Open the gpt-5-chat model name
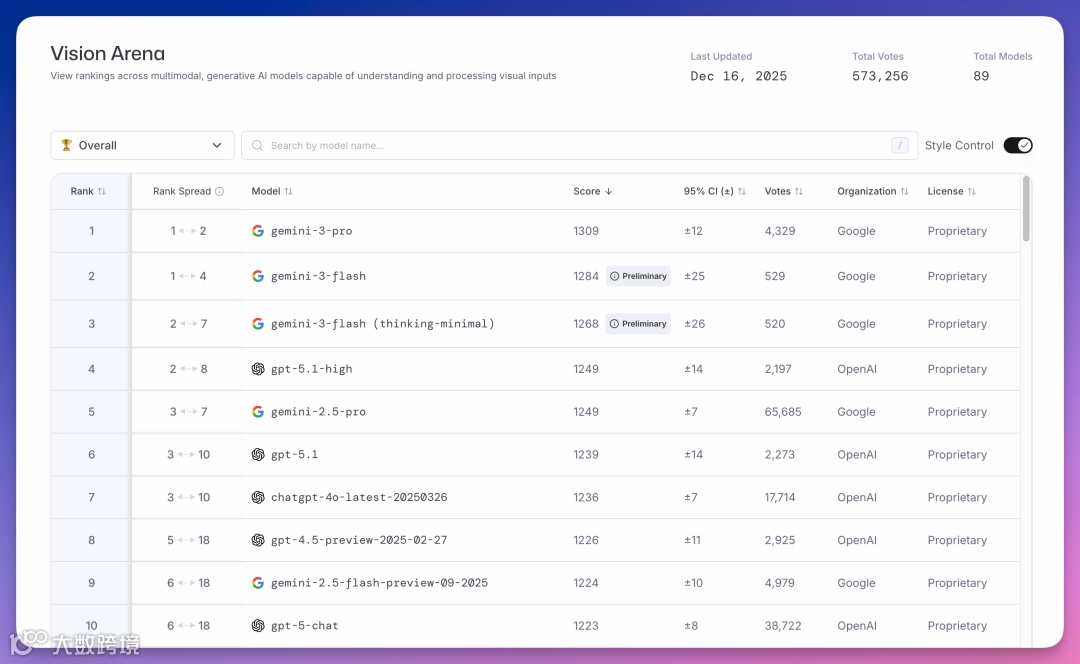1080x664 pixels. click(x=304, y=625)
